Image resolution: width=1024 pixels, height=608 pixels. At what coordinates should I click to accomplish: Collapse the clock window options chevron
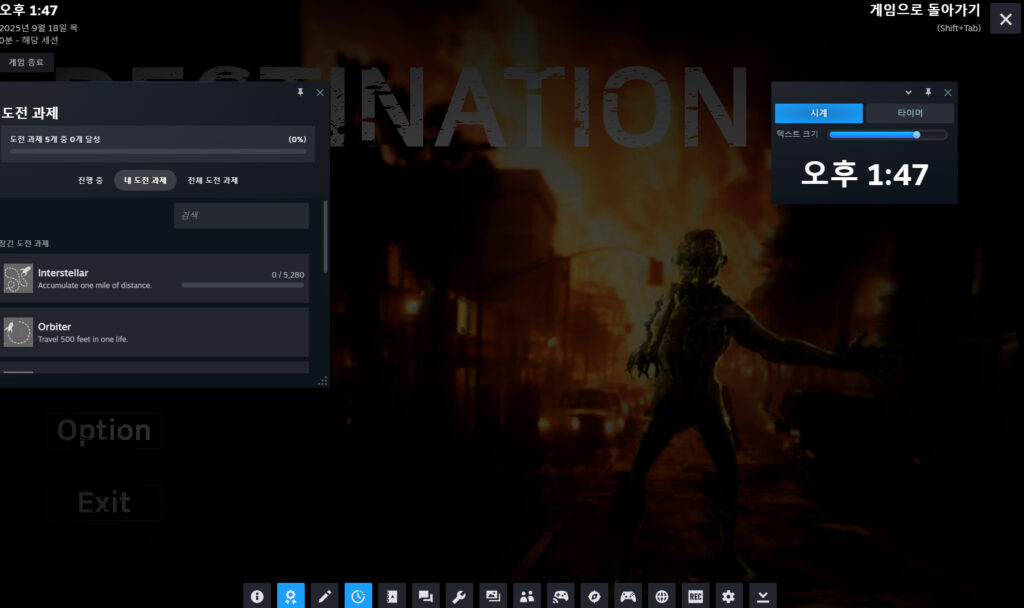[x=908, y=92]
